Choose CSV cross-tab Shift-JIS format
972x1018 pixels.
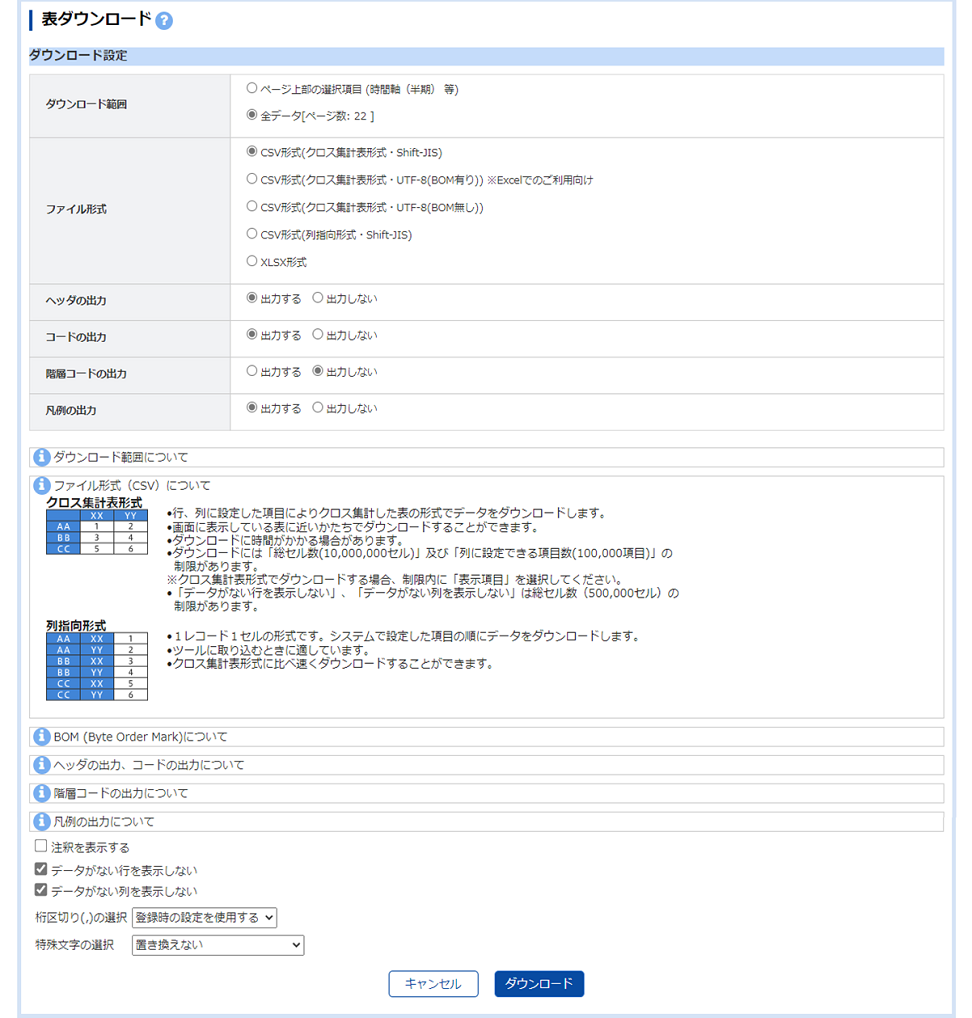tap(252, 151)
